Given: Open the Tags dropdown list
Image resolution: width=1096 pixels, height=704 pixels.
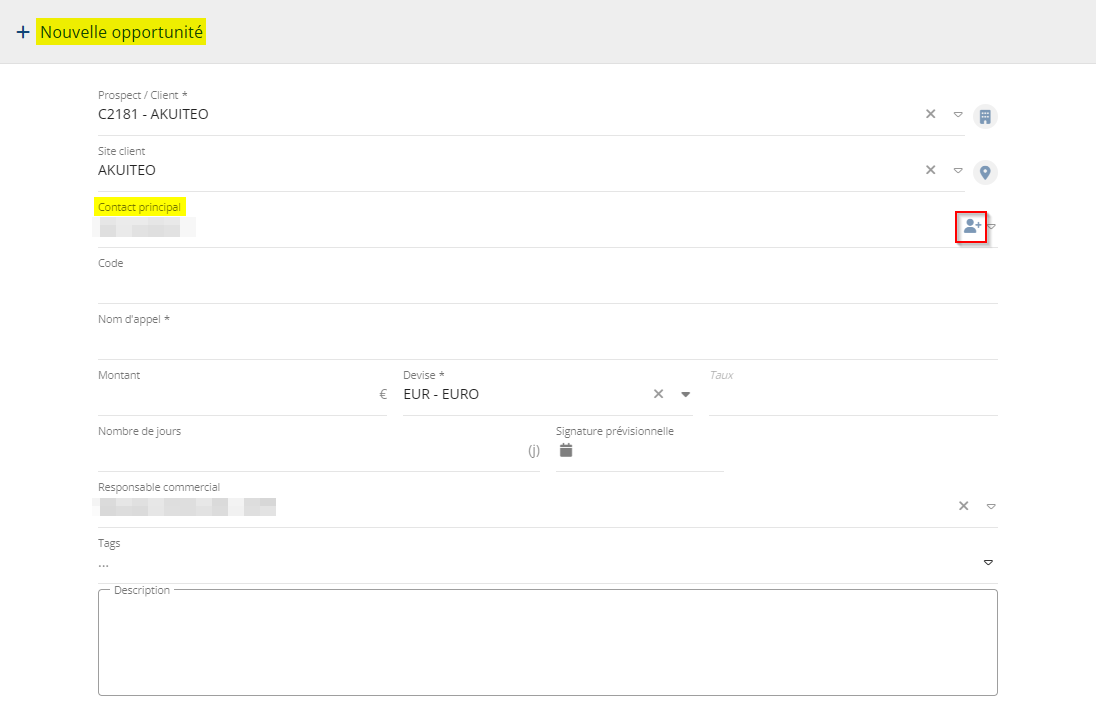Looking at the screenshot, I should pyautogui.click(x=988, y=563).
